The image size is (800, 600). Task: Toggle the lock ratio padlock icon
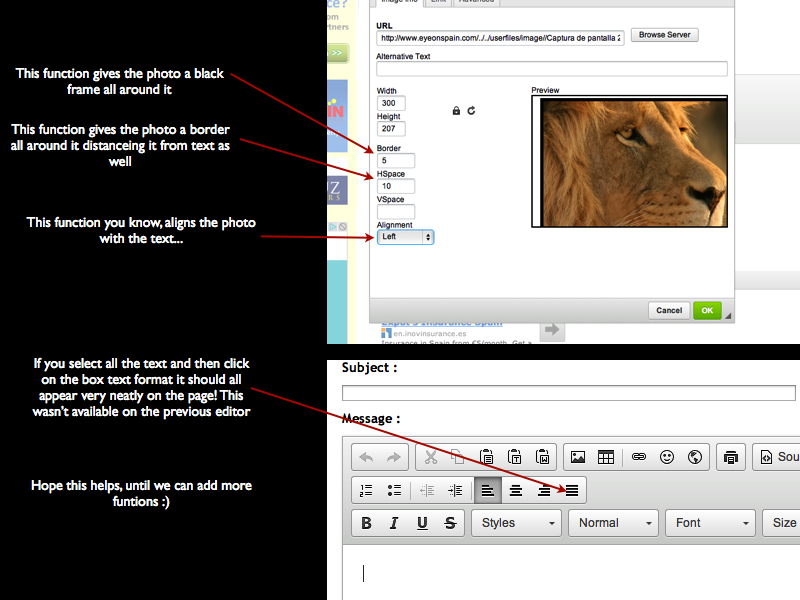pos(456,111)
